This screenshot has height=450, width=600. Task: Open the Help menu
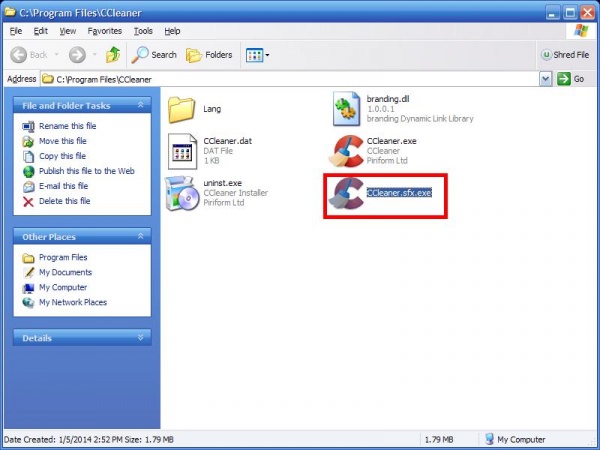point(172,31)
